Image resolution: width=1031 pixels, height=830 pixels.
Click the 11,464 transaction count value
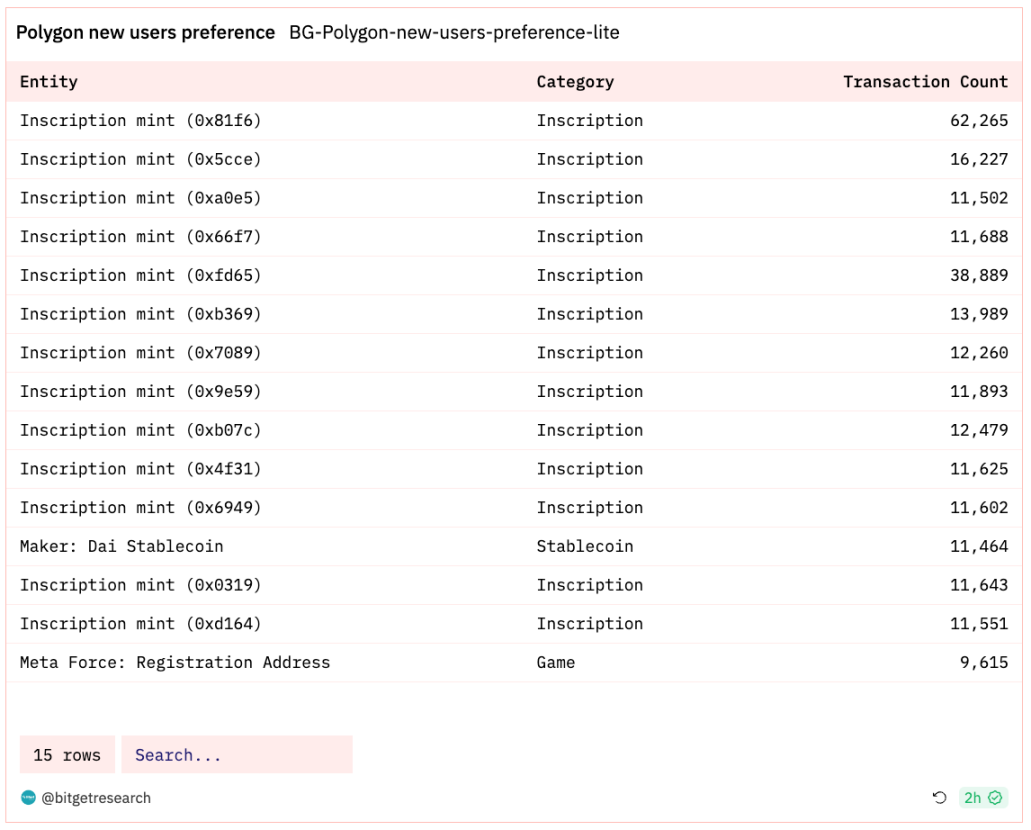[x=978, y=546]
